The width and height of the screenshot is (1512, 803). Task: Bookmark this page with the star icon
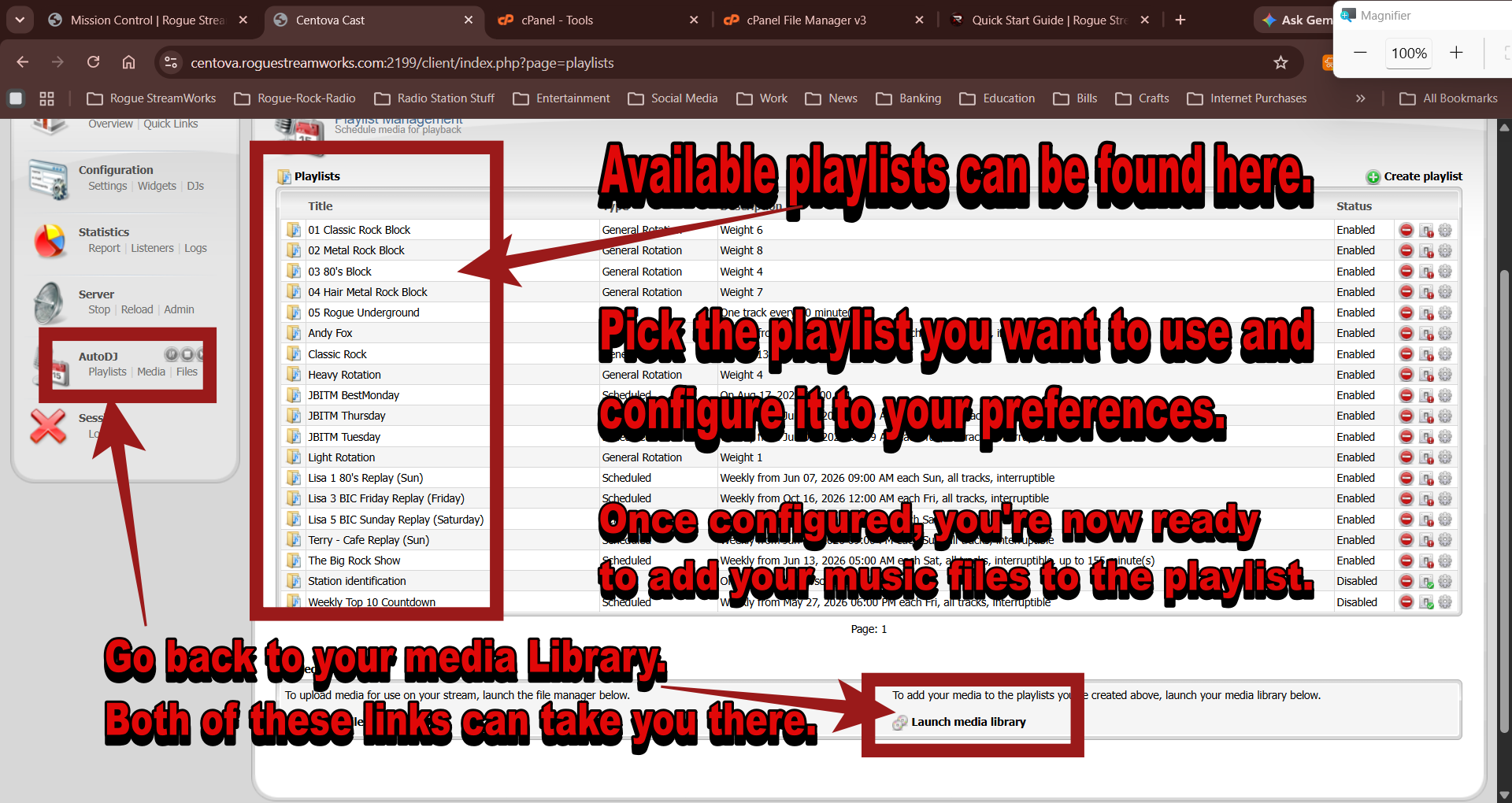[x=1281, y=63]
